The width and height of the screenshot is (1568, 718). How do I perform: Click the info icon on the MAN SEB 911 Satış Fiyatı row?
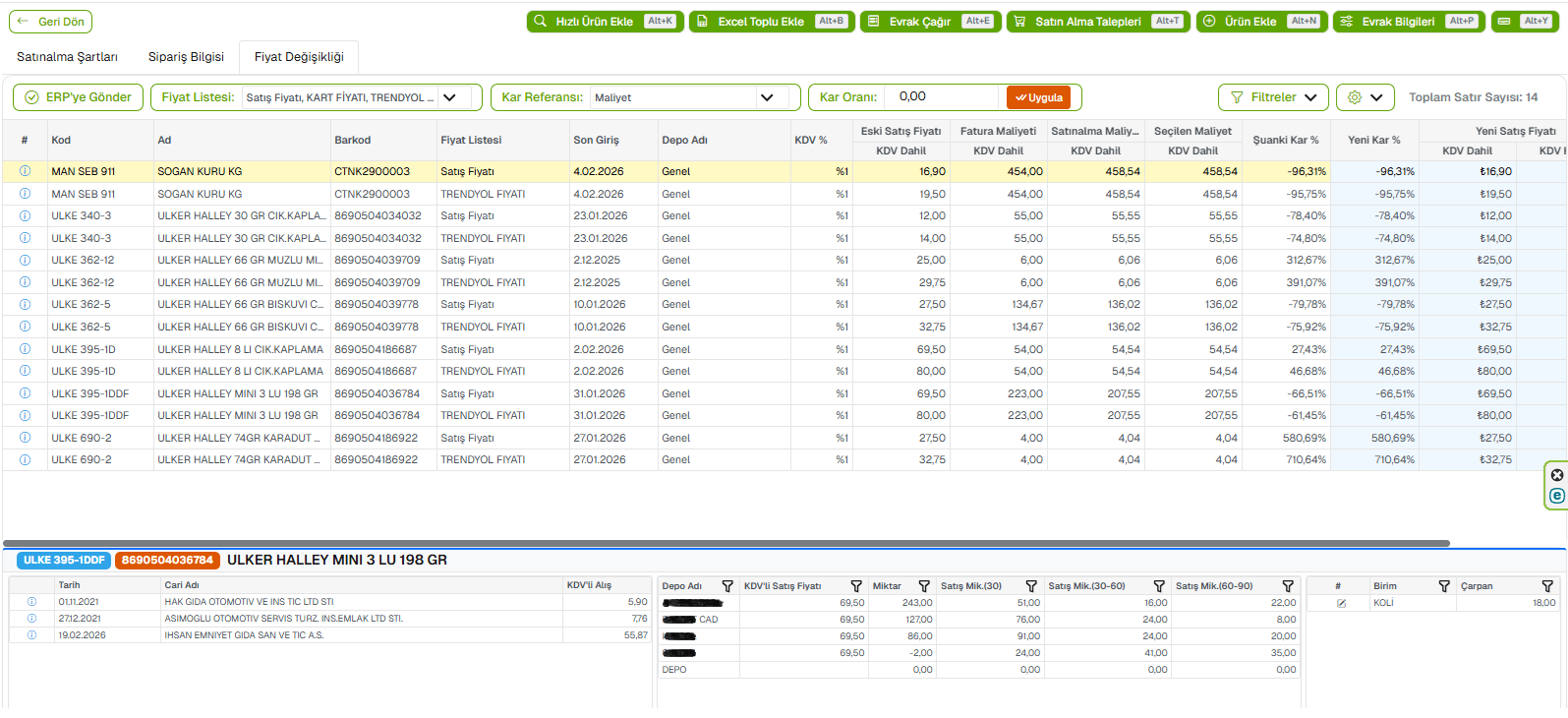pos(26,171)
